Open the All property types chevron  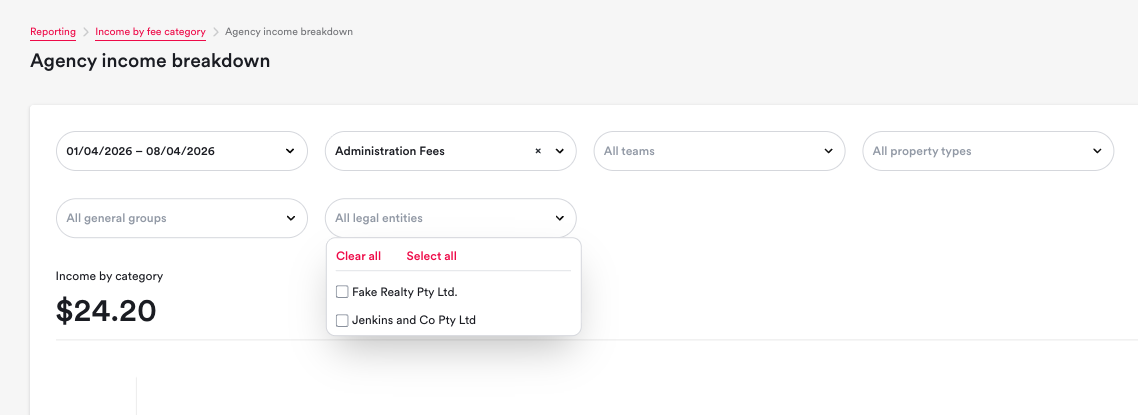tap(1097, 151)
